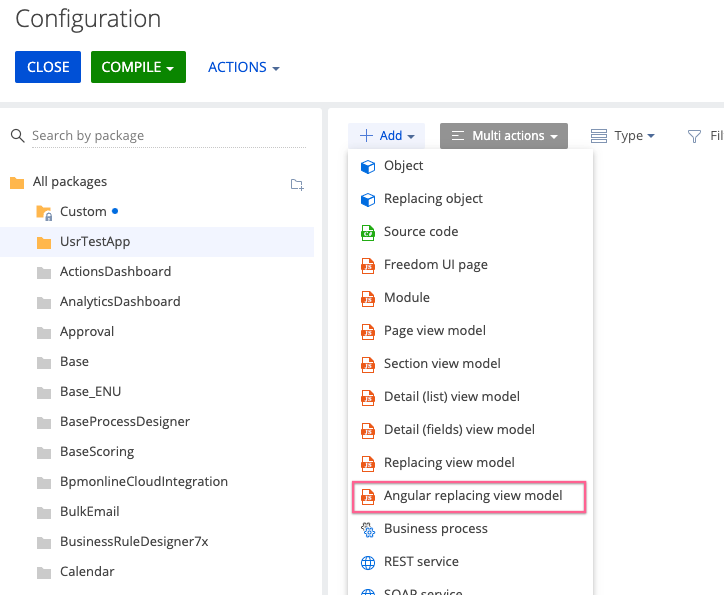Click the Type list view icon

point(599,136)
